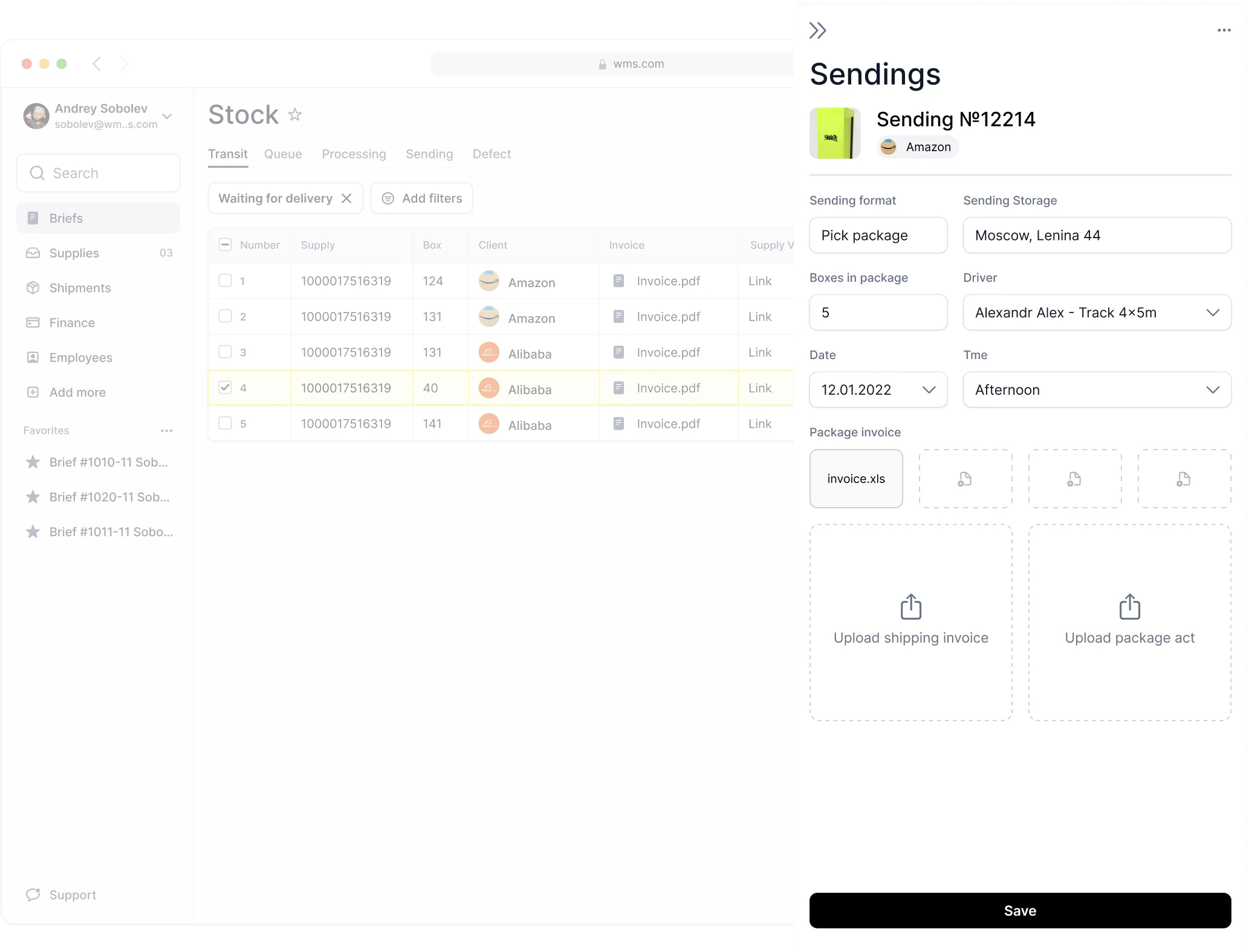The height and width of the screenshot is (952, 1249).
Task: Collapse the Sendings panel with double-chevron icon
Action: (817, 30)
